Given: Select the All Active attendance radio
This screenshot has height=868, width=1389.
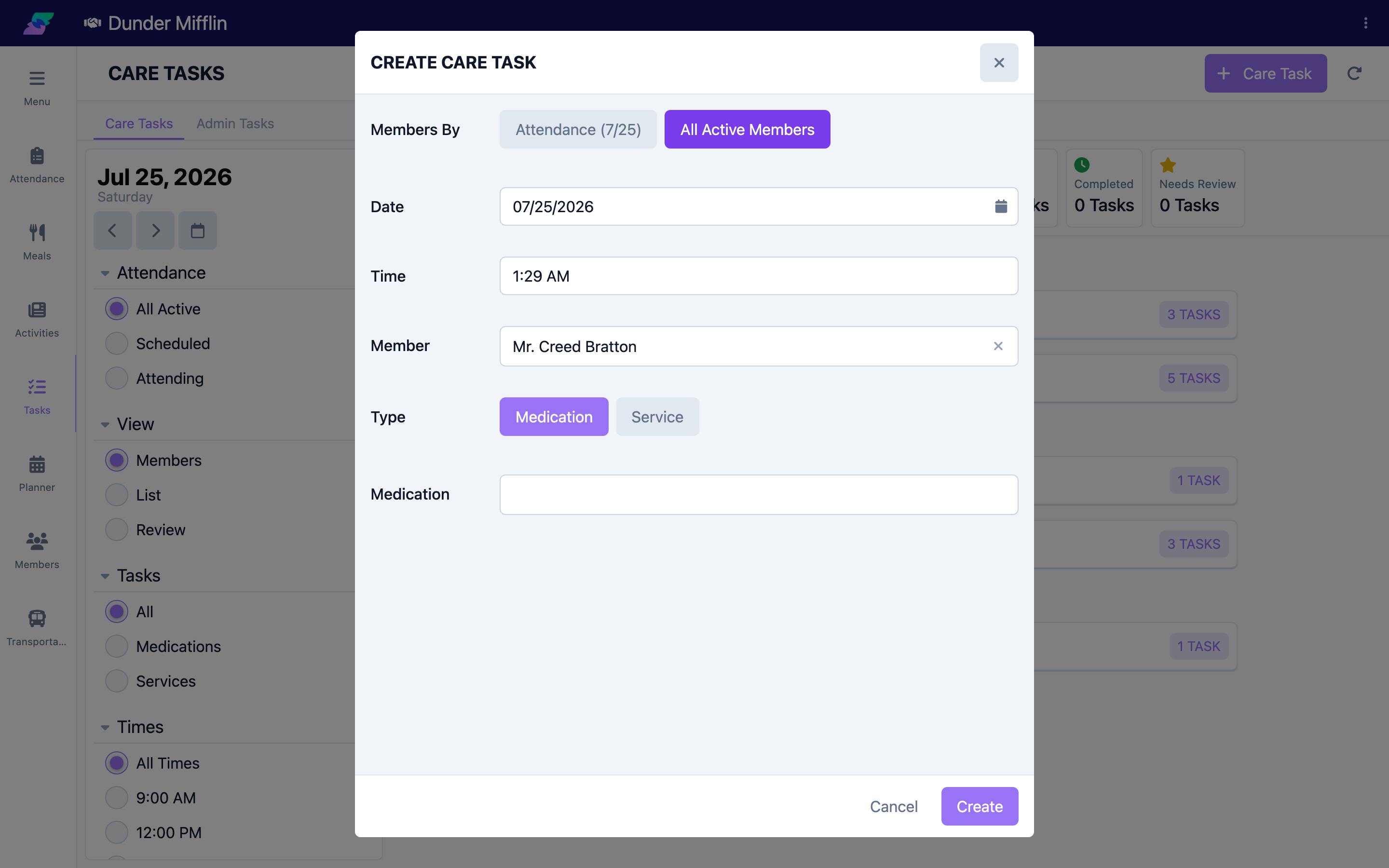Looking at the screenshot, I should 117,309.
